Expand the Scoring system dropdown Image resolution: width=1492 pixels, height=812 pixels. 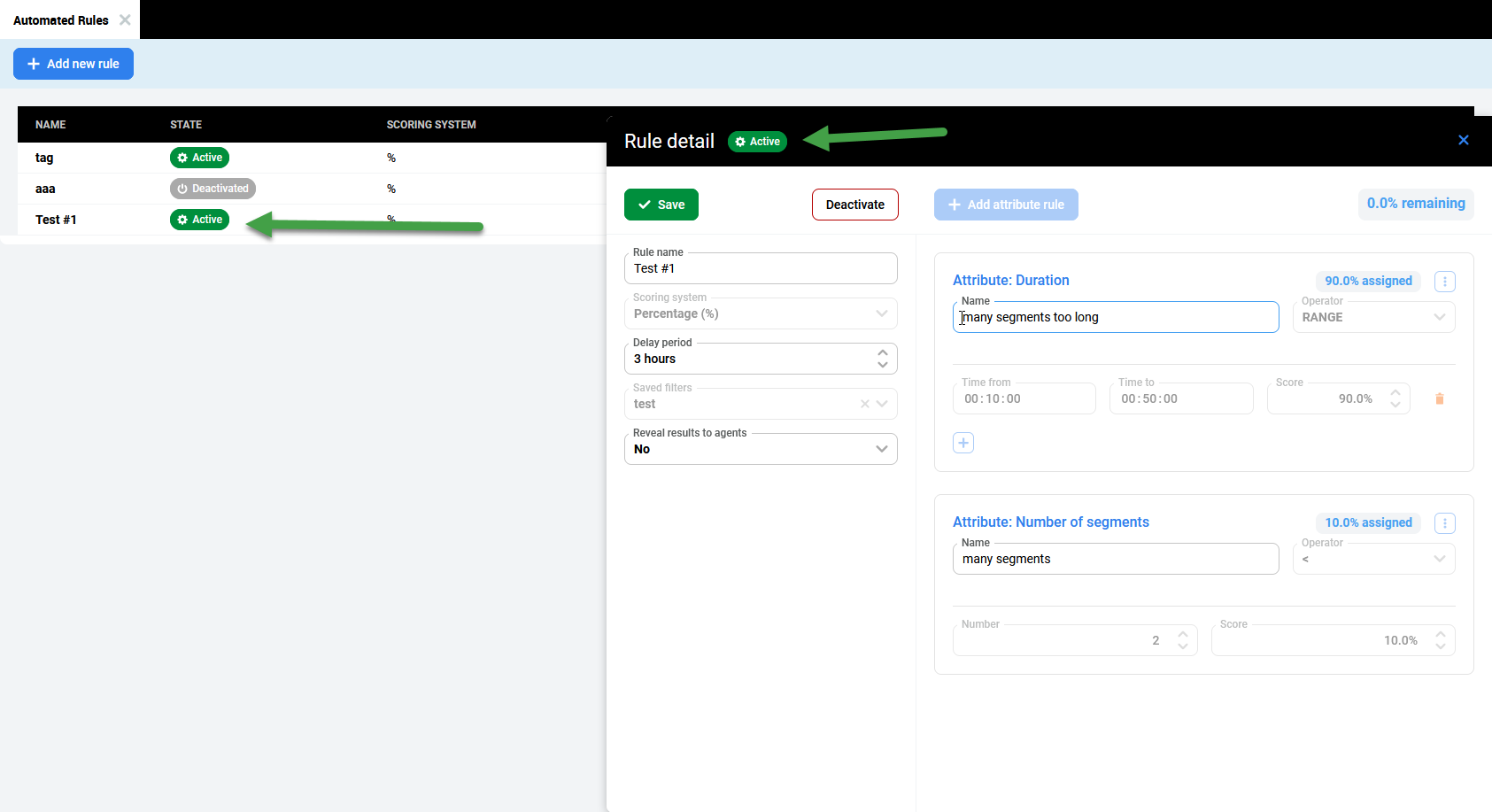(x=881, y=313)
